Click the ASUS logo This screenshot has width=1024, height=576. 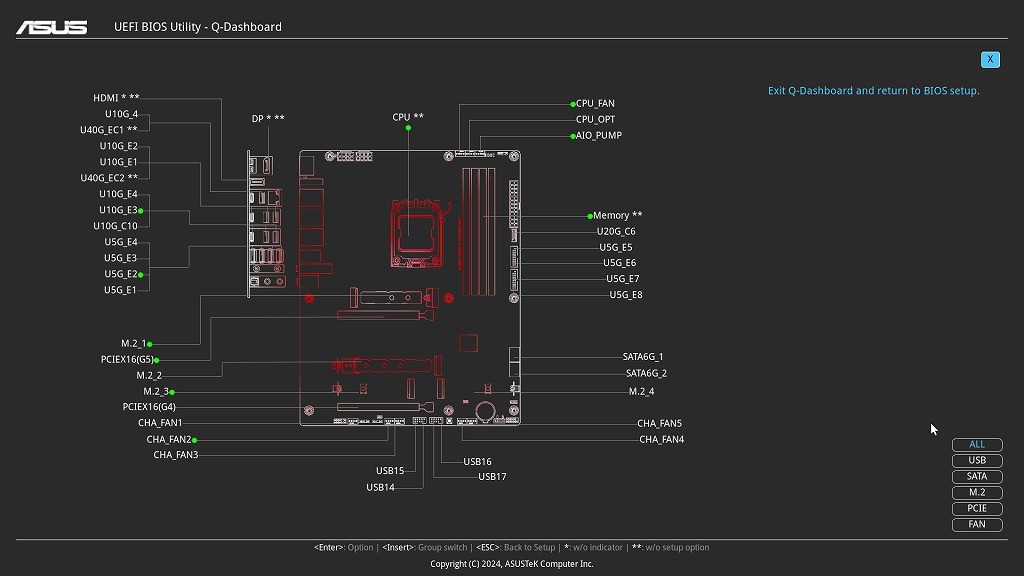coord(51,27)
